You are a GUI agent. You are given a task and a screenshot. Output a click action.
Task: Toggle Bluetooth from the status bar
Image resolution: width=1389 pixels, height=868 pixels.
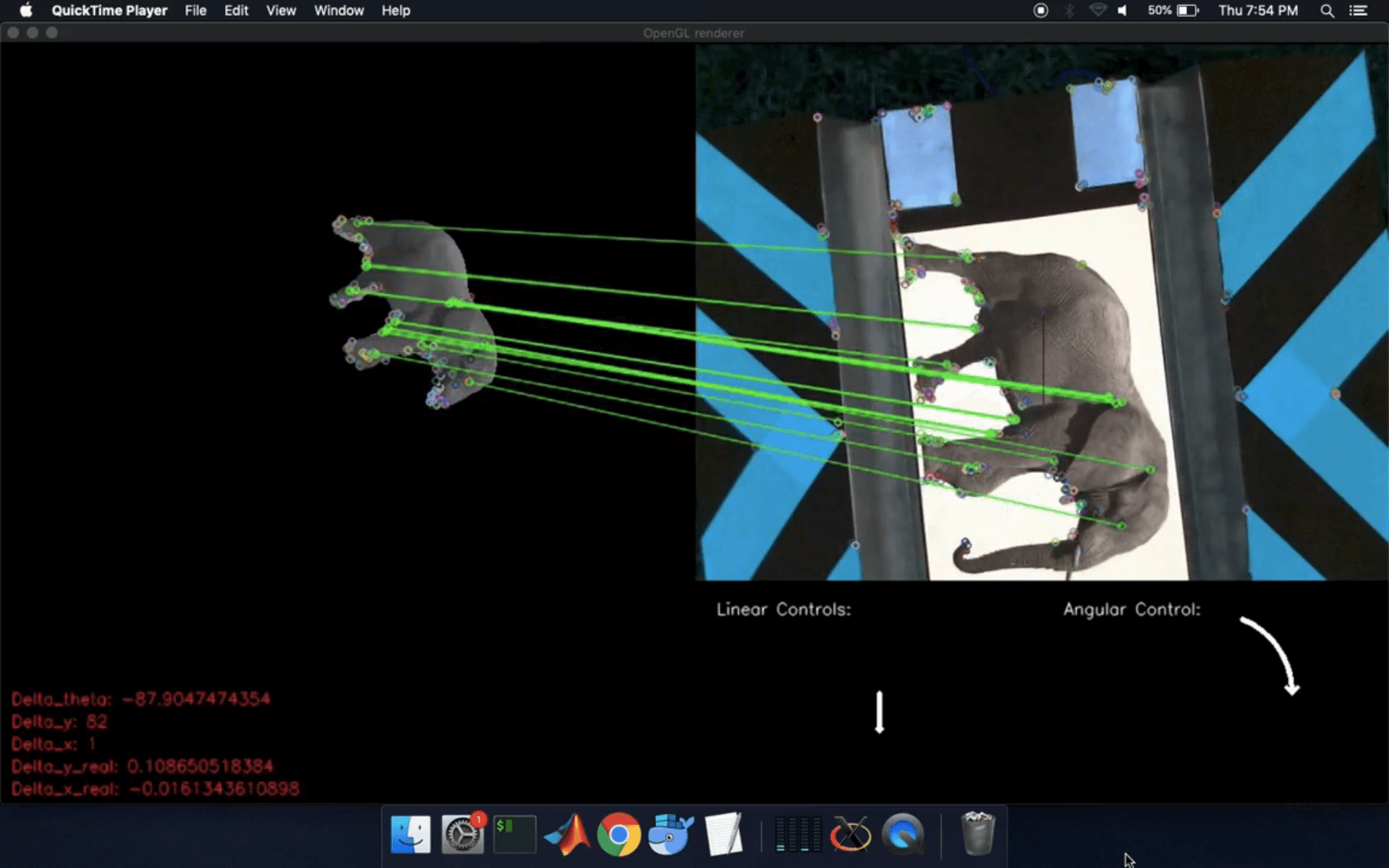pos(1069,11)
